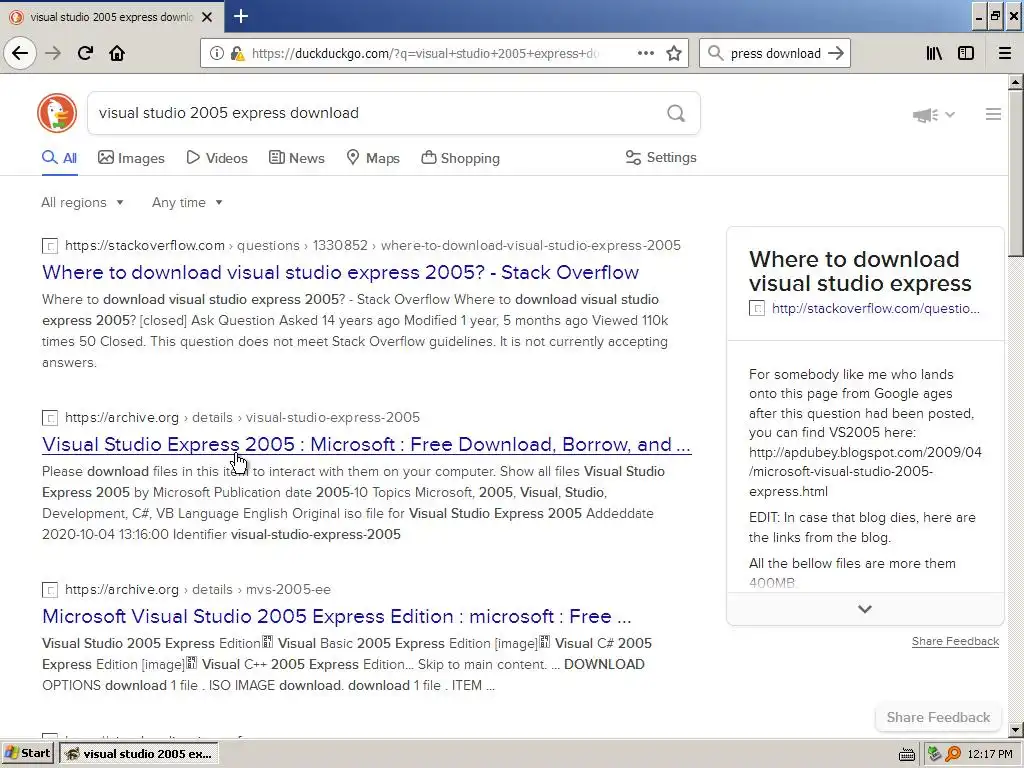Click the vertical scrollbar thumb

click(x=1015, y=173)
